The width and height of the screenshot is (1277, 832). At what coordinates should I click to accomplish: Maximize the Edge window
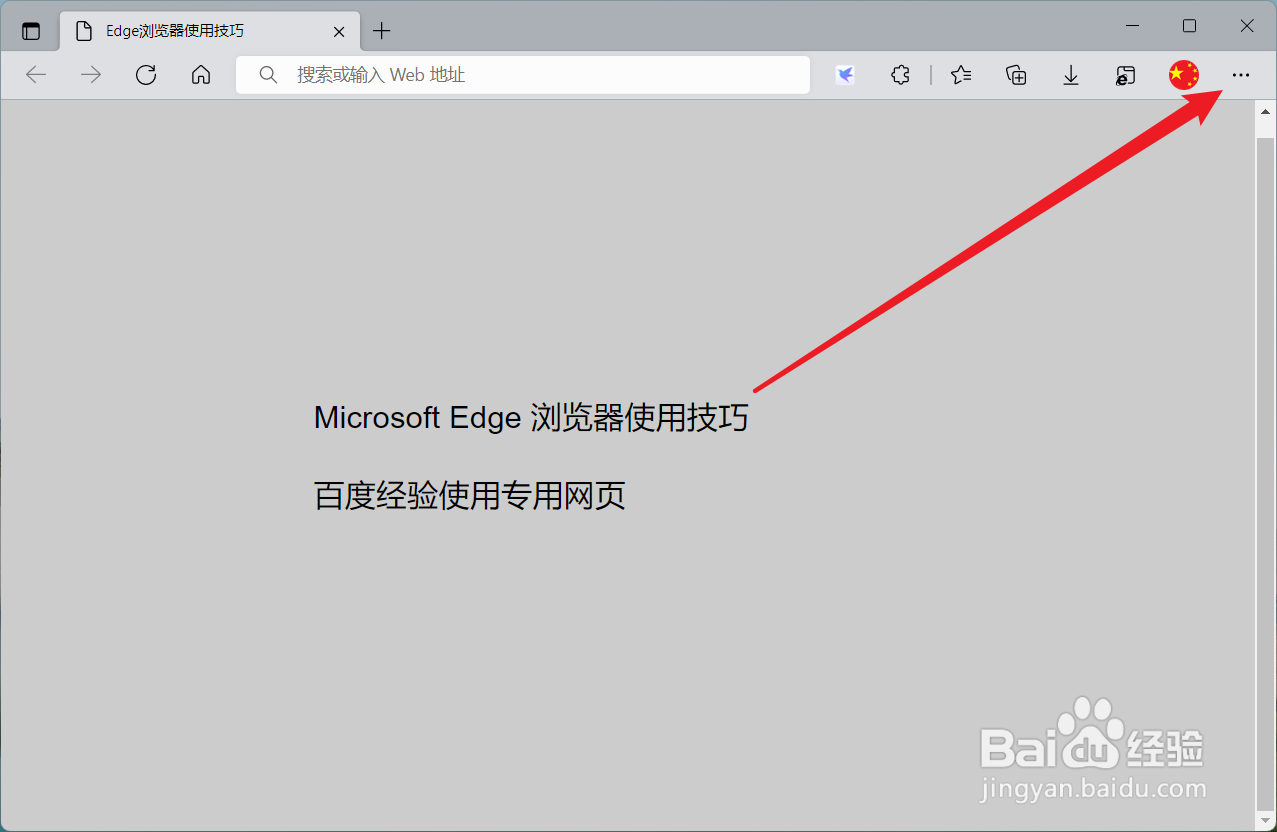(x=1189, y=26)
